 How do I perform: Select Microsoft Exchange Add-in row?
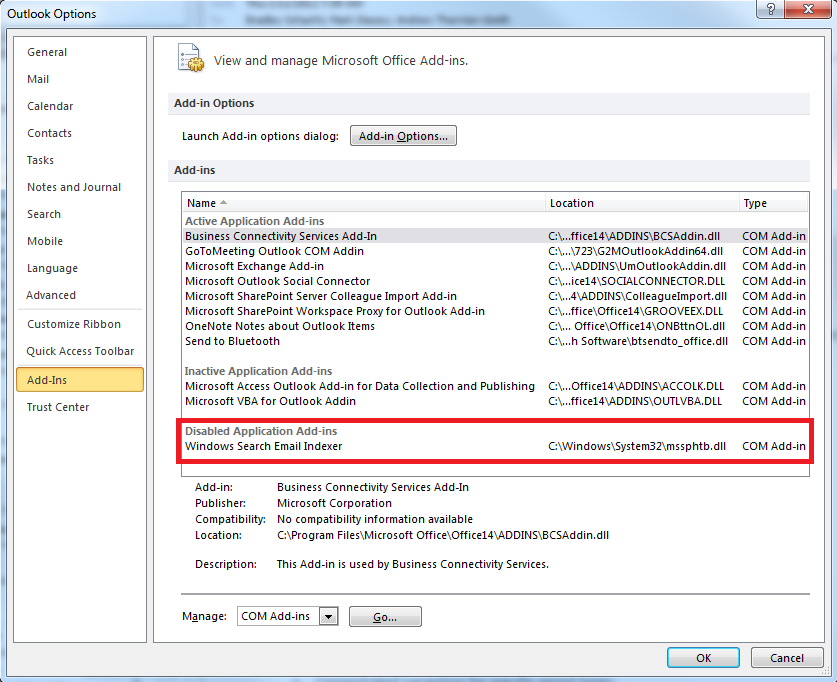pyautogui.click(x=495, y=266)
